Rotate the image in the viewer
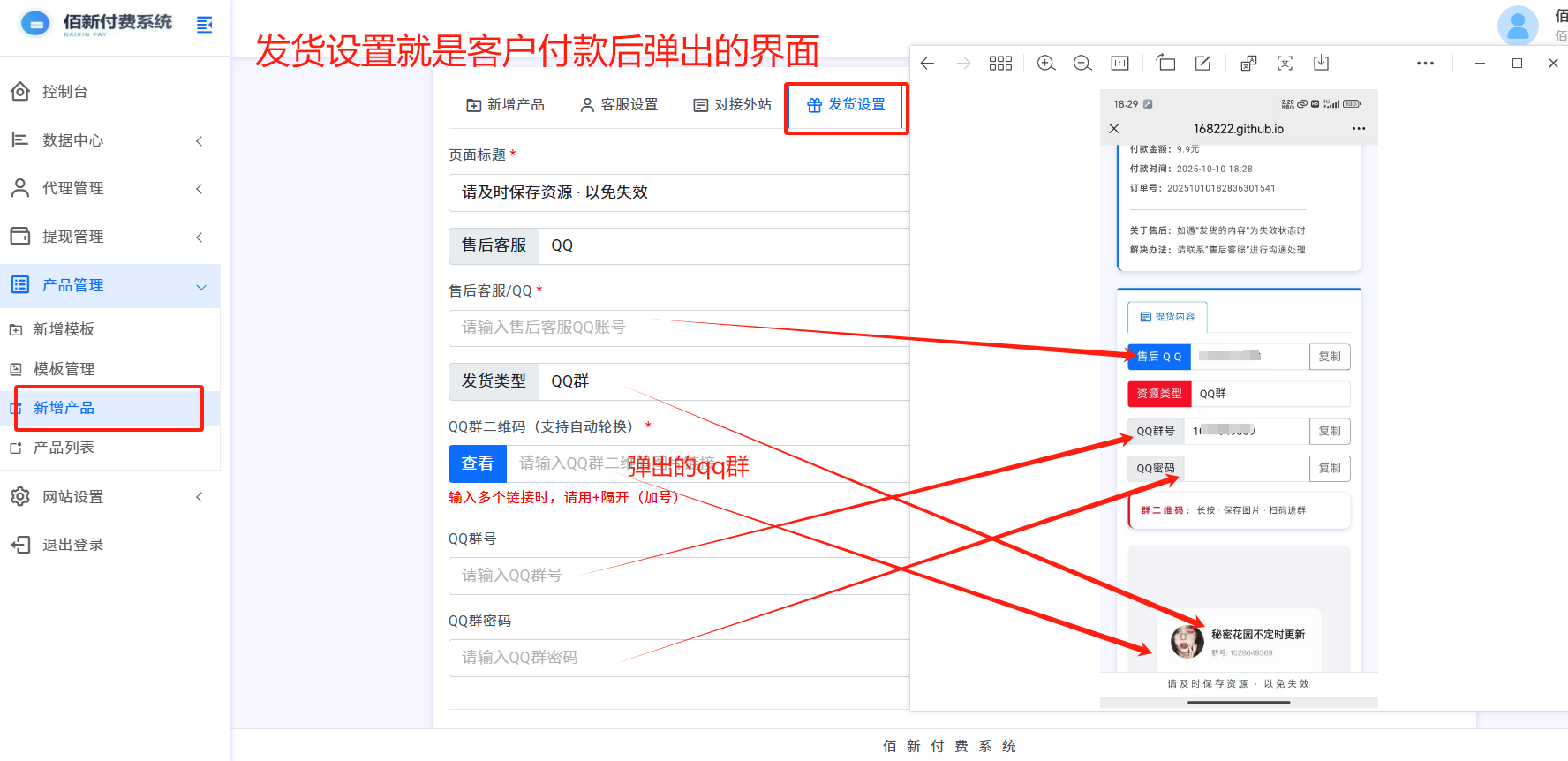The image size is (1568, 761). click(1165, 63)
